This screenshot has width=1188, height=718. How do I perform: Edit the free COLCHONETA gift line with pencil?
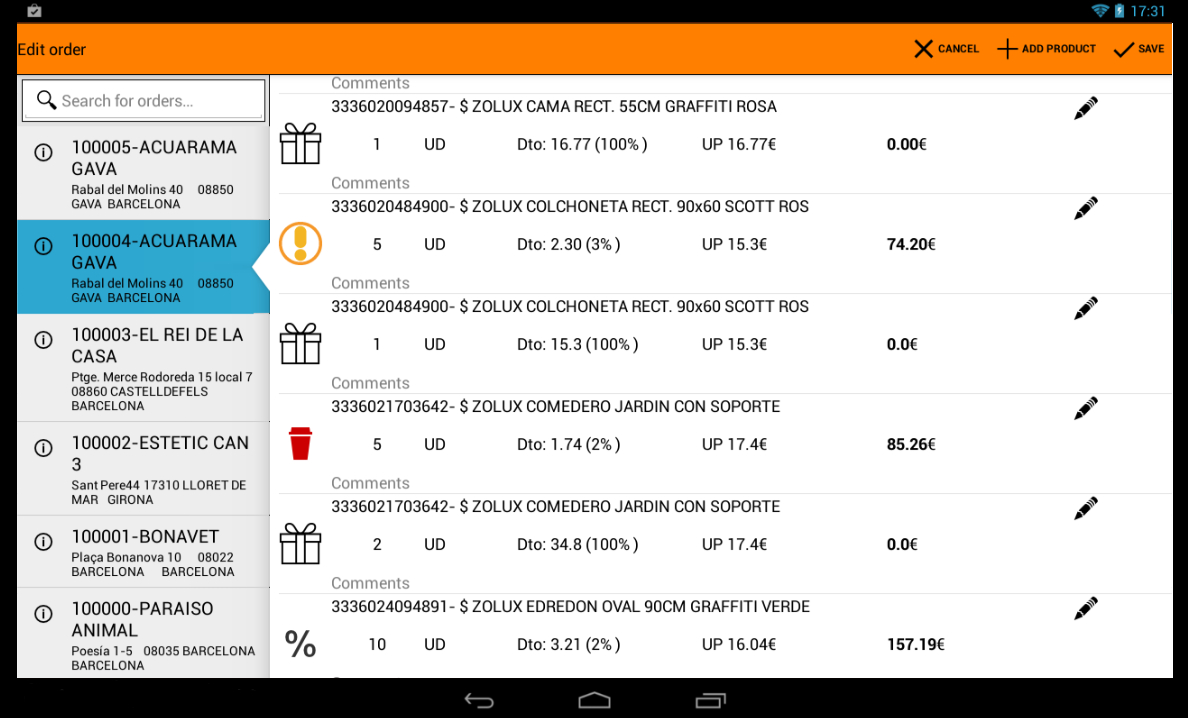pyautogui.click(x=1086, y=308)
